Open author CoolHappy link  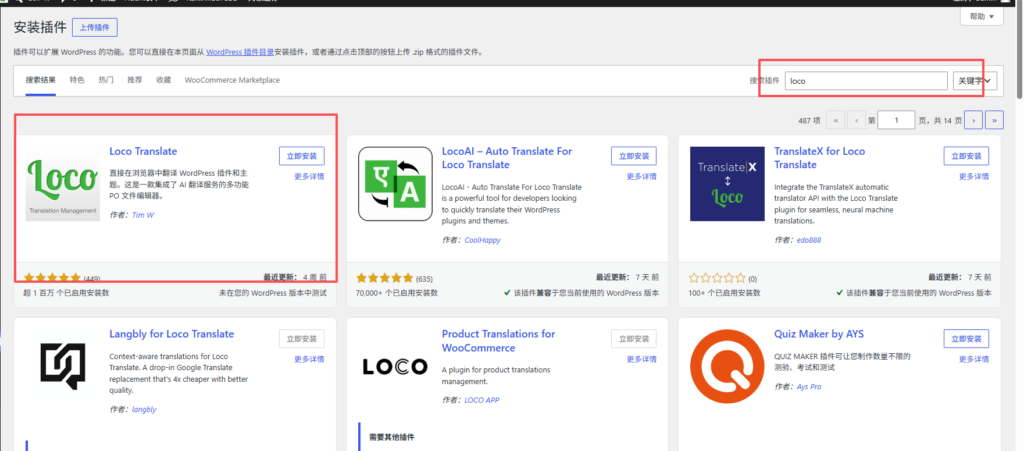point(483,240)
